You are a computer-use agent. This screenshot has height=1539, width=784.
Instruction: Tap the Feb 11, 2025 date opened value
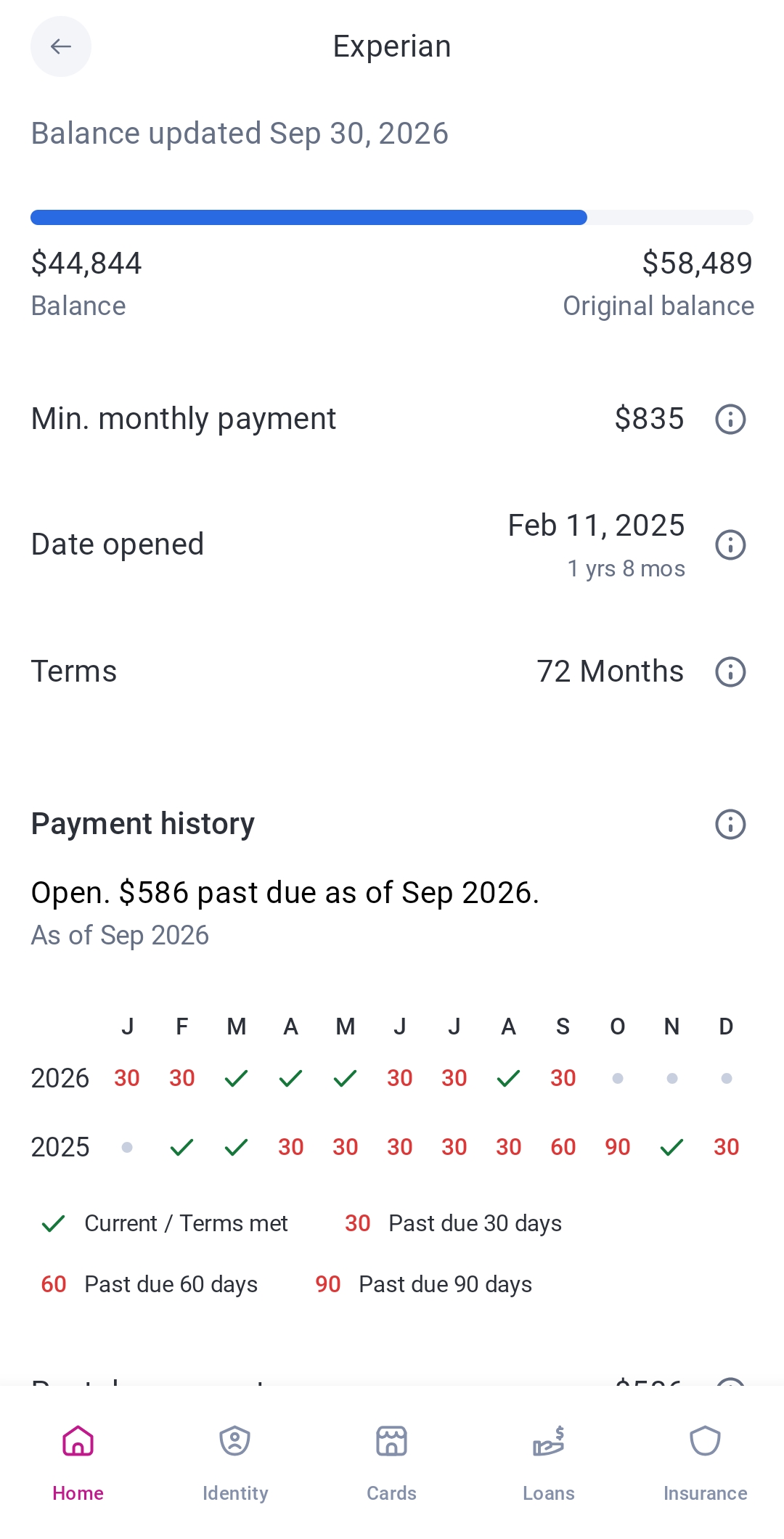pyautogui.click(x=596, y=525)
